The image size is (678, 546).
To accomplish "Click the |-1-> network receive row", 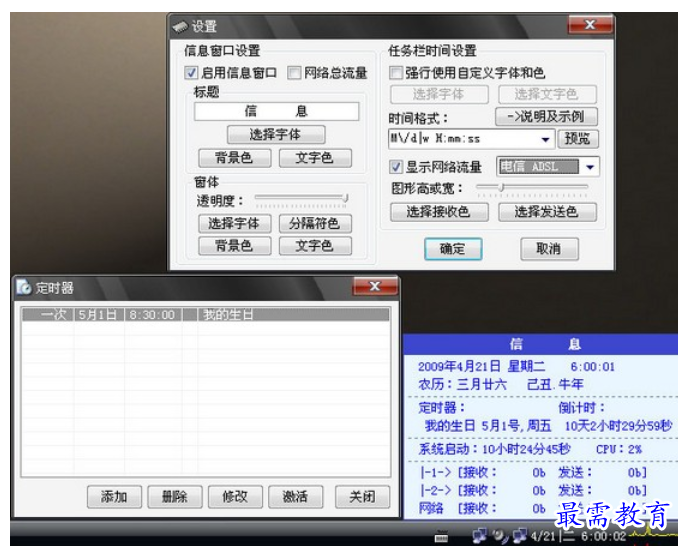I will coord(533,473).
